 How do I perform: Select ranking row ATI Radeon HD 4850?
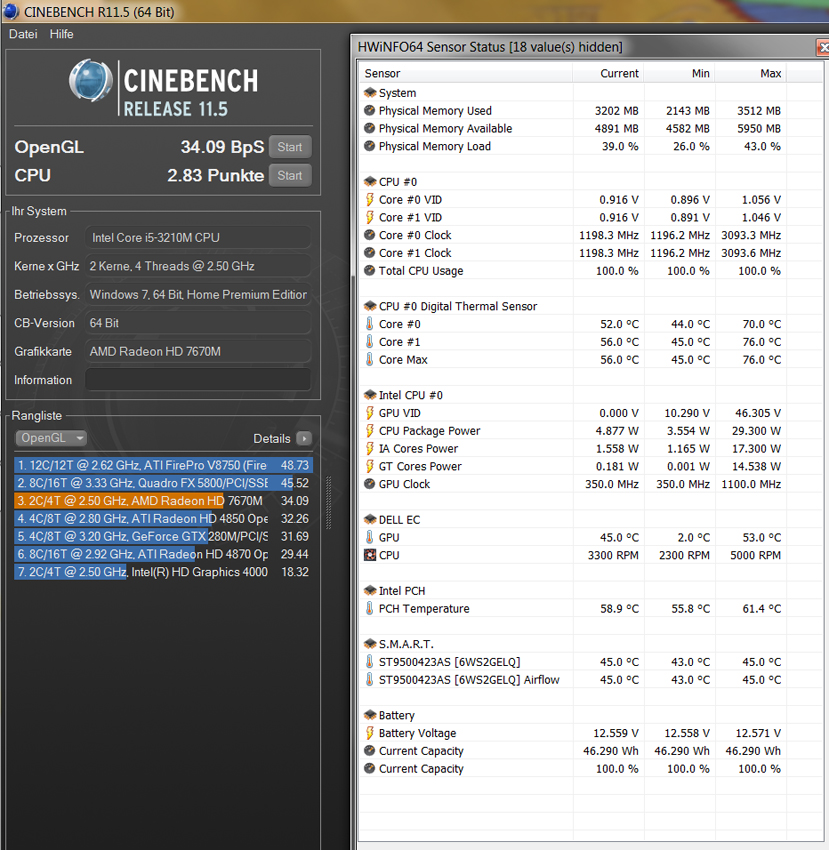[x=163, y=519]
